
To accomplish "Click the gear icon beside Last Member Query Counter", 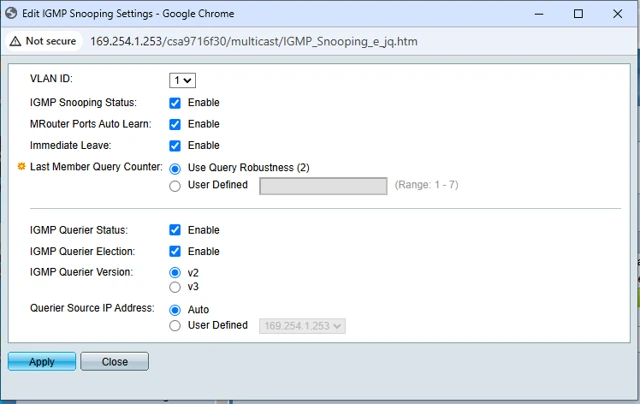I will [21, 166].
